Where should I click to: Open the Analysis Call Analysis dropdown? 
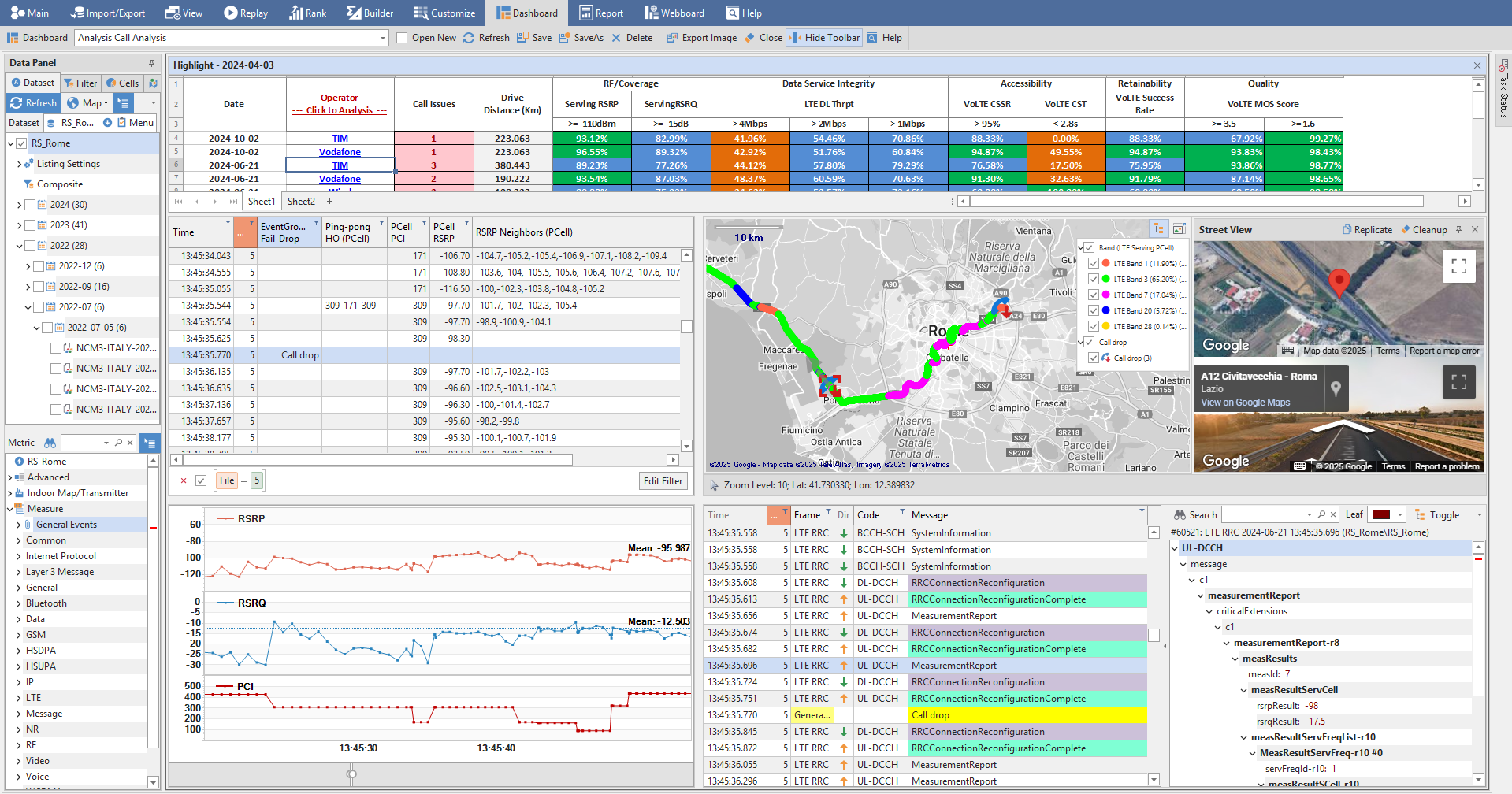383,38
